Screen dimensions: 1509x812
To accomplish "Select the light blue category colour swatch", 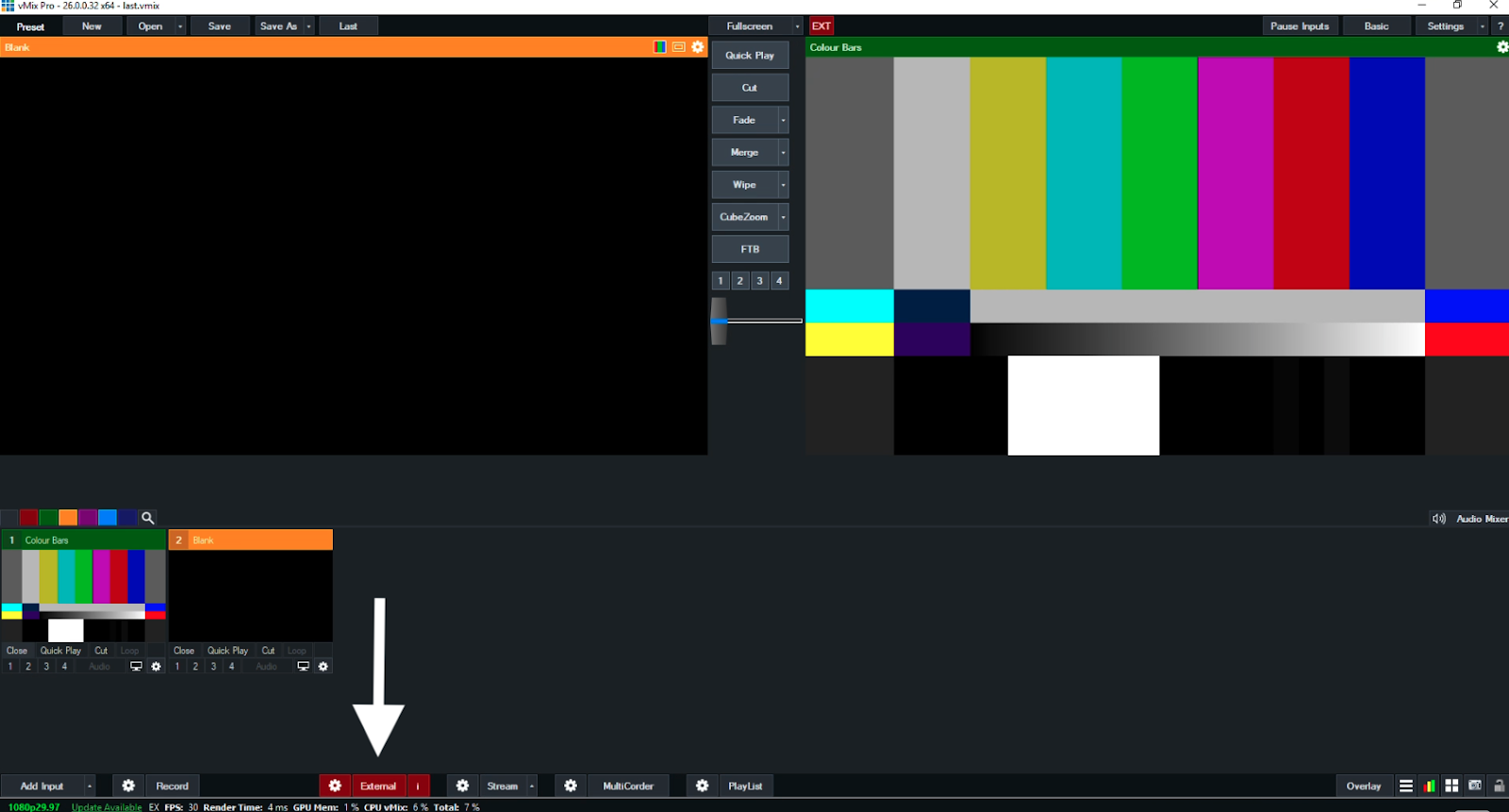I will click(108, 518).
